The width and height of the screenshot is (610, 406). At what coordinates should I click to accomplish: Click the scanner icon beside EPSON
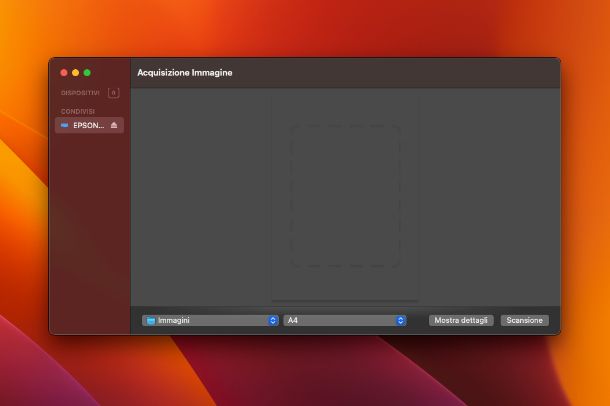[x=65, y=125]
